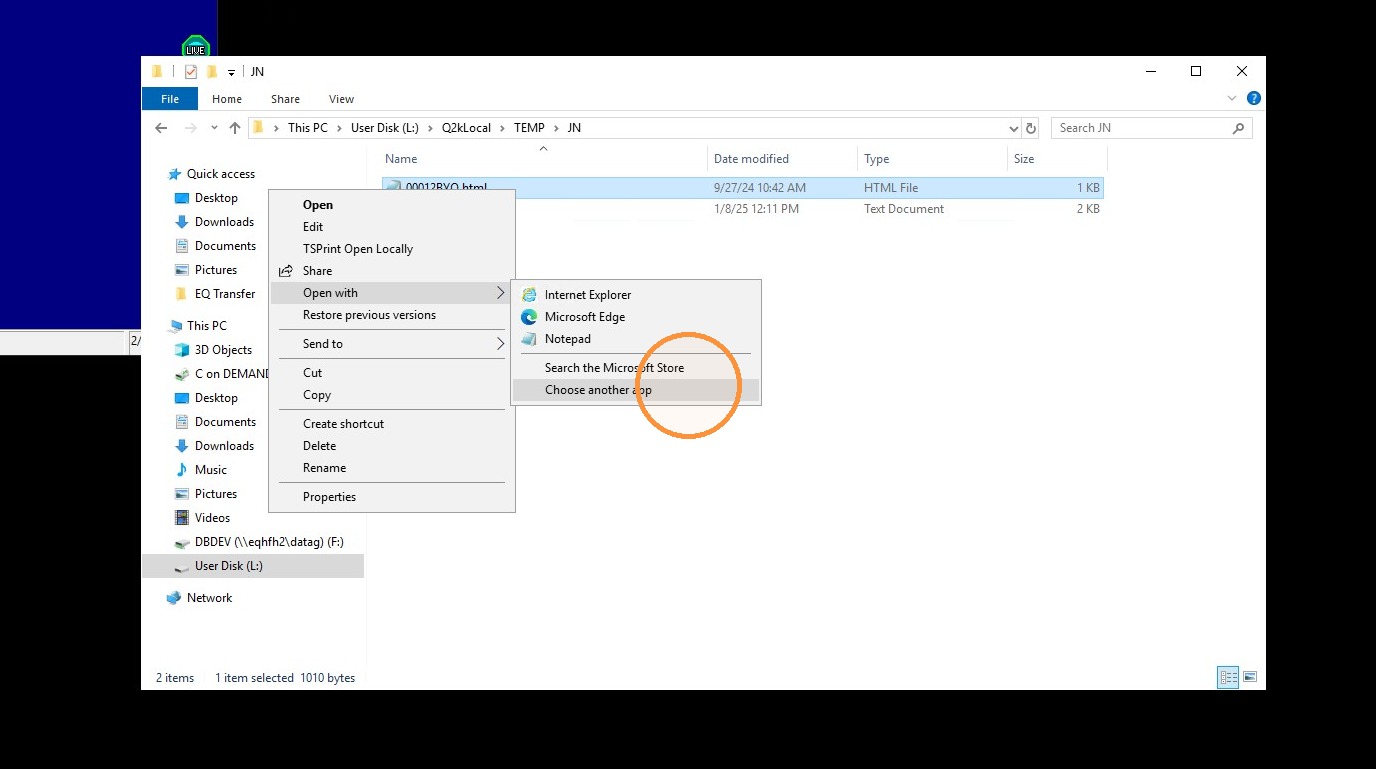
Task: Click the Up one level arrow
Action: [x=235, y=128]
